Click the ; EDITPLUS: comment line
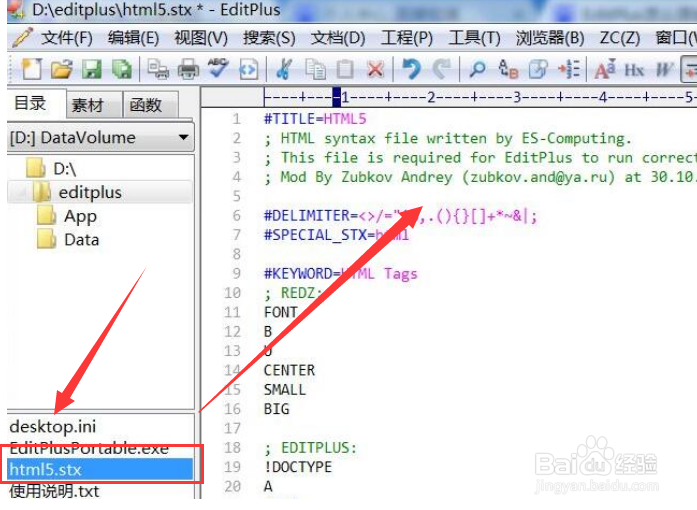The width and height of the screenshot is (697, 510). pyautogui.click(x=310, y=448)
